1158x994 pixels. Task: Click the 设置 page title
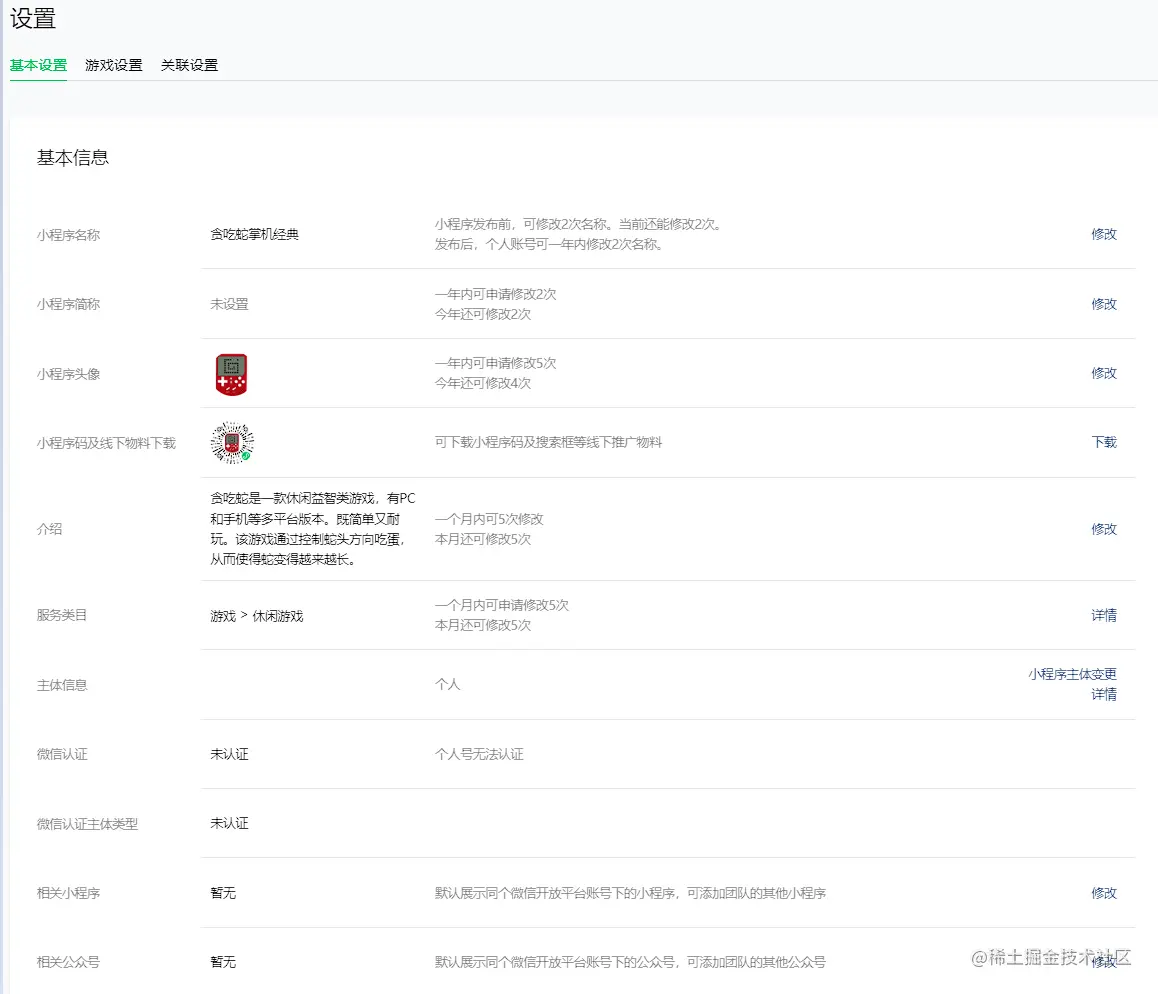tap(33, 18)
